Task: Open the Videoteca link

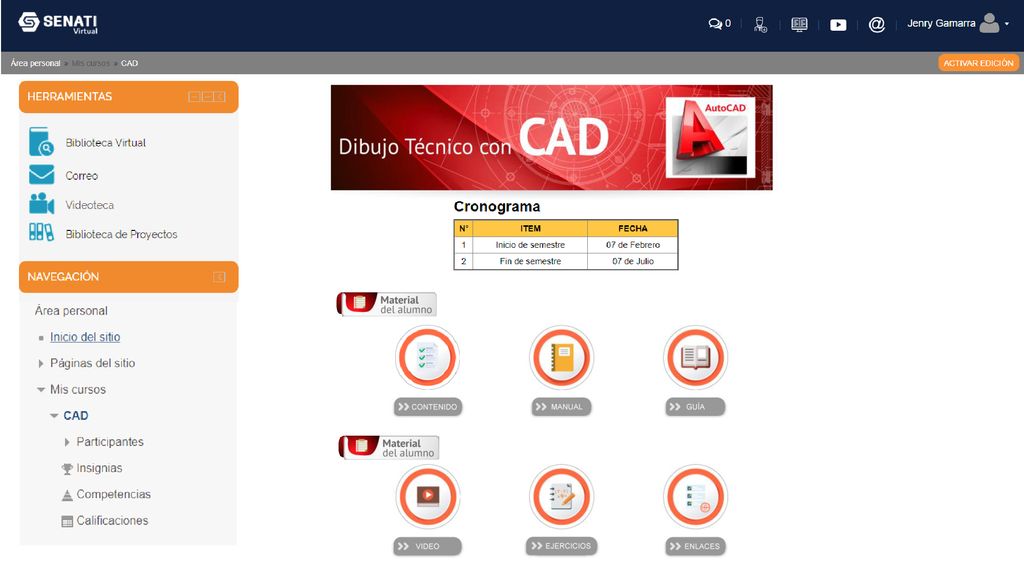Action: point(89,205)
